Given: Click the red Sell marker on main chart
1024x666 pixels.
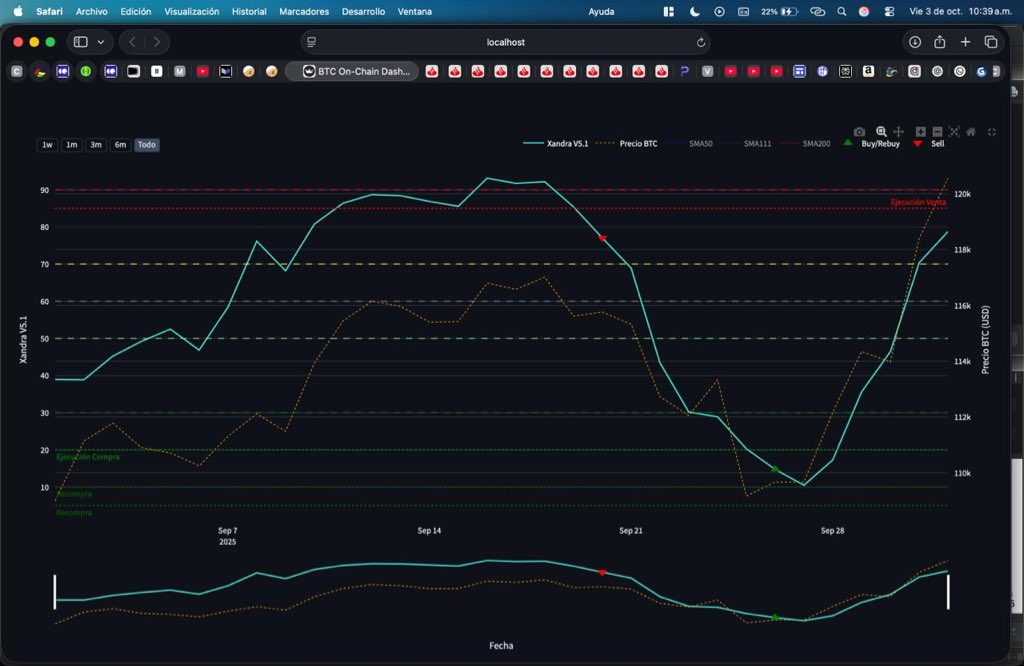Looking at the screenshot, I should pyautogui.click(x=602, y=238).
